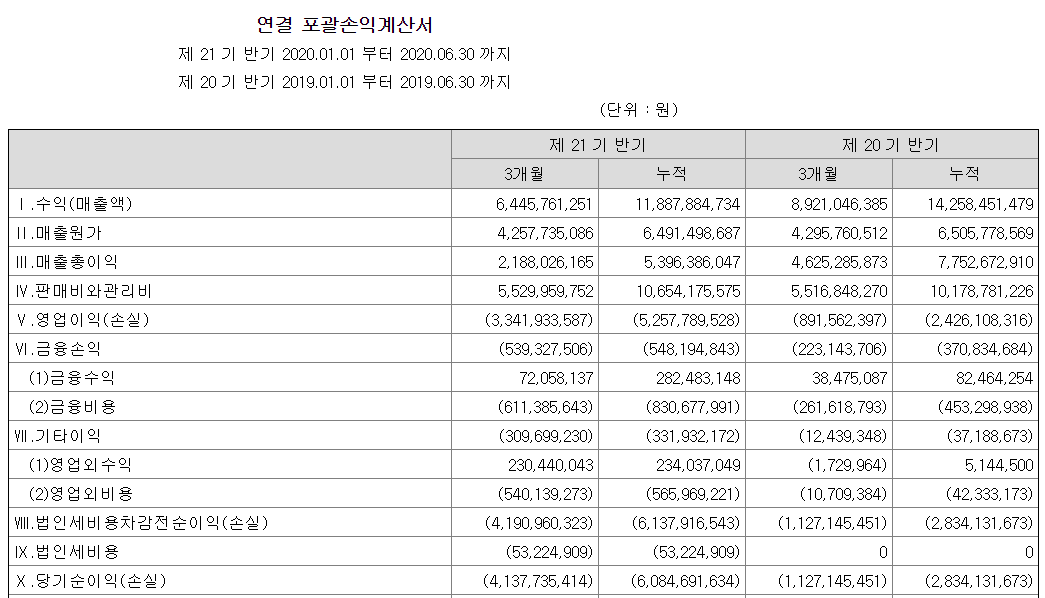
Task: Click the row label Ⅴ.영업이익(손실)
Action: coord(83,319)
